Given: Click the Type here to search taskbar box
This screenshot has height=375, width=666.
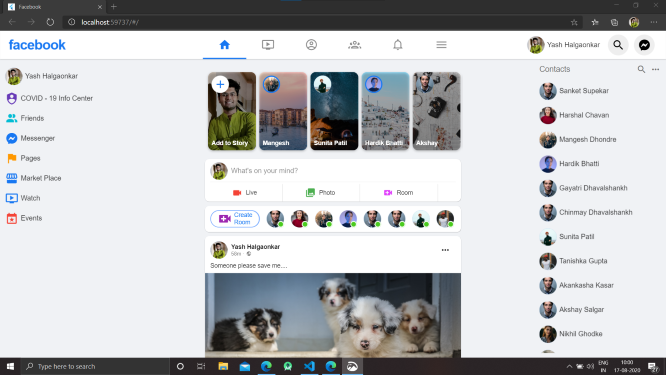Looking at the screenshot, I should (x=95, y=366).
